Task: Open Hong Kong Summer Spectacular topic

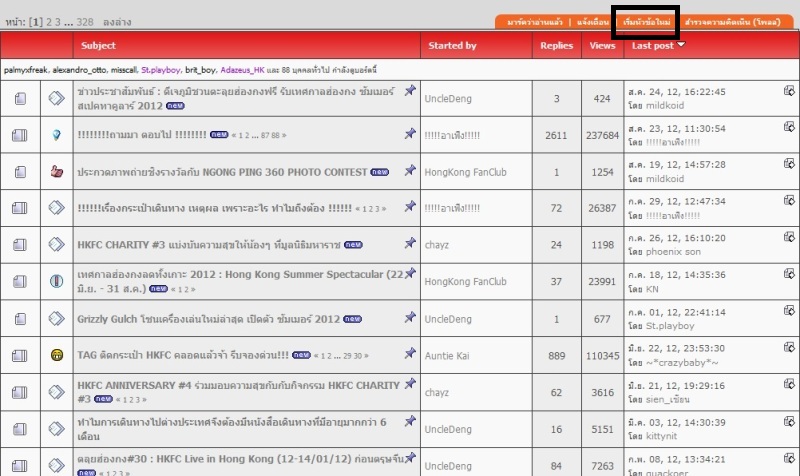Action: (240, 281)
